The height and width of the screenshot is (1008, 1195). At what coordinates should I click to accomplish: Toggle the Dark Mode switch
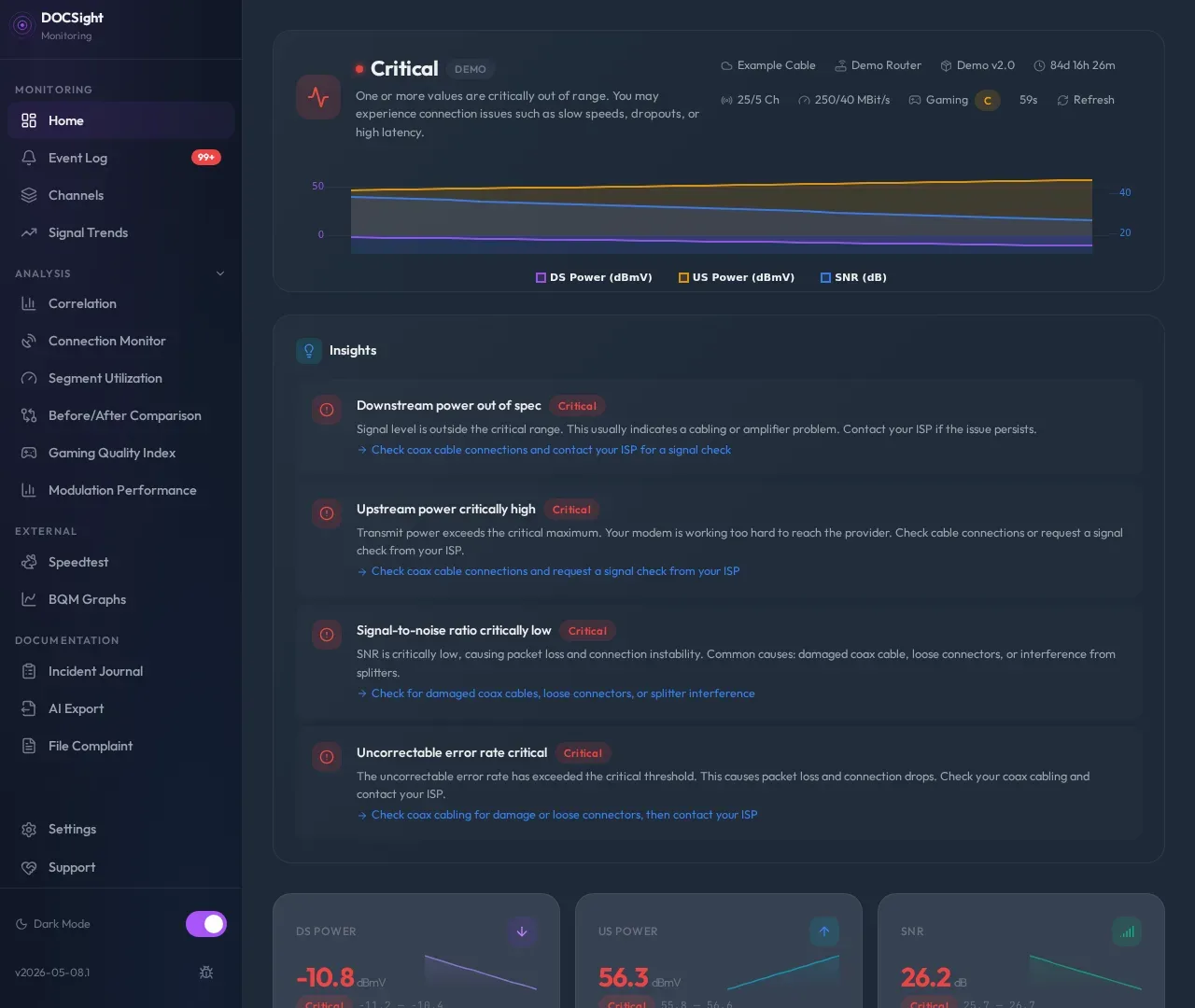(x=206, y=924)
